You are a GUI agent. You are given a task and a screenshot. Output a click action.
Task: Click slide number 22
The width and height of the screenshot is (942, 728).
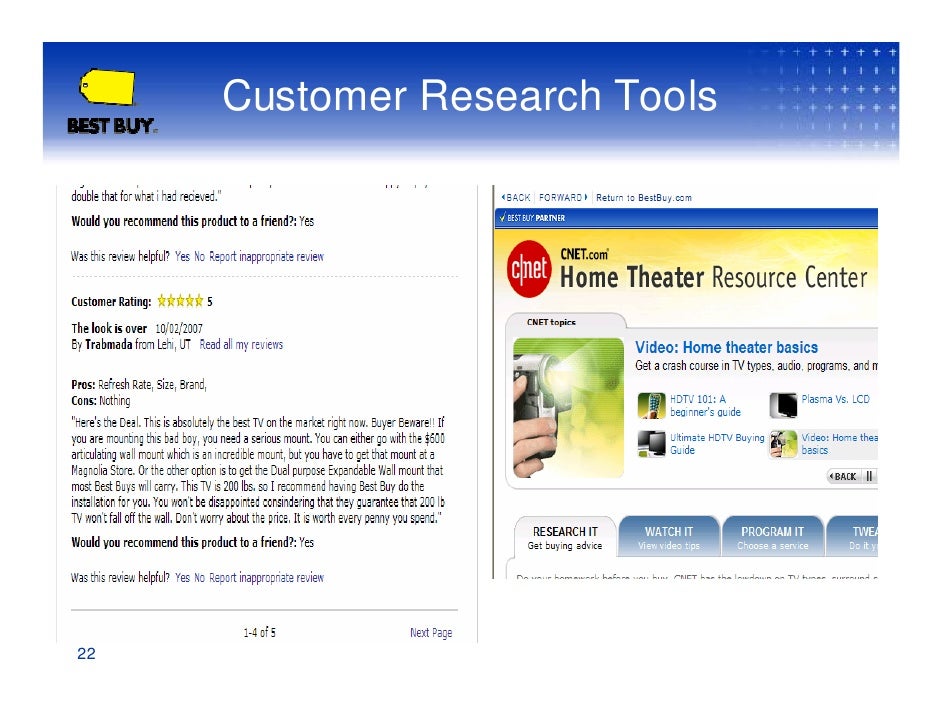[x=86, y=654]
